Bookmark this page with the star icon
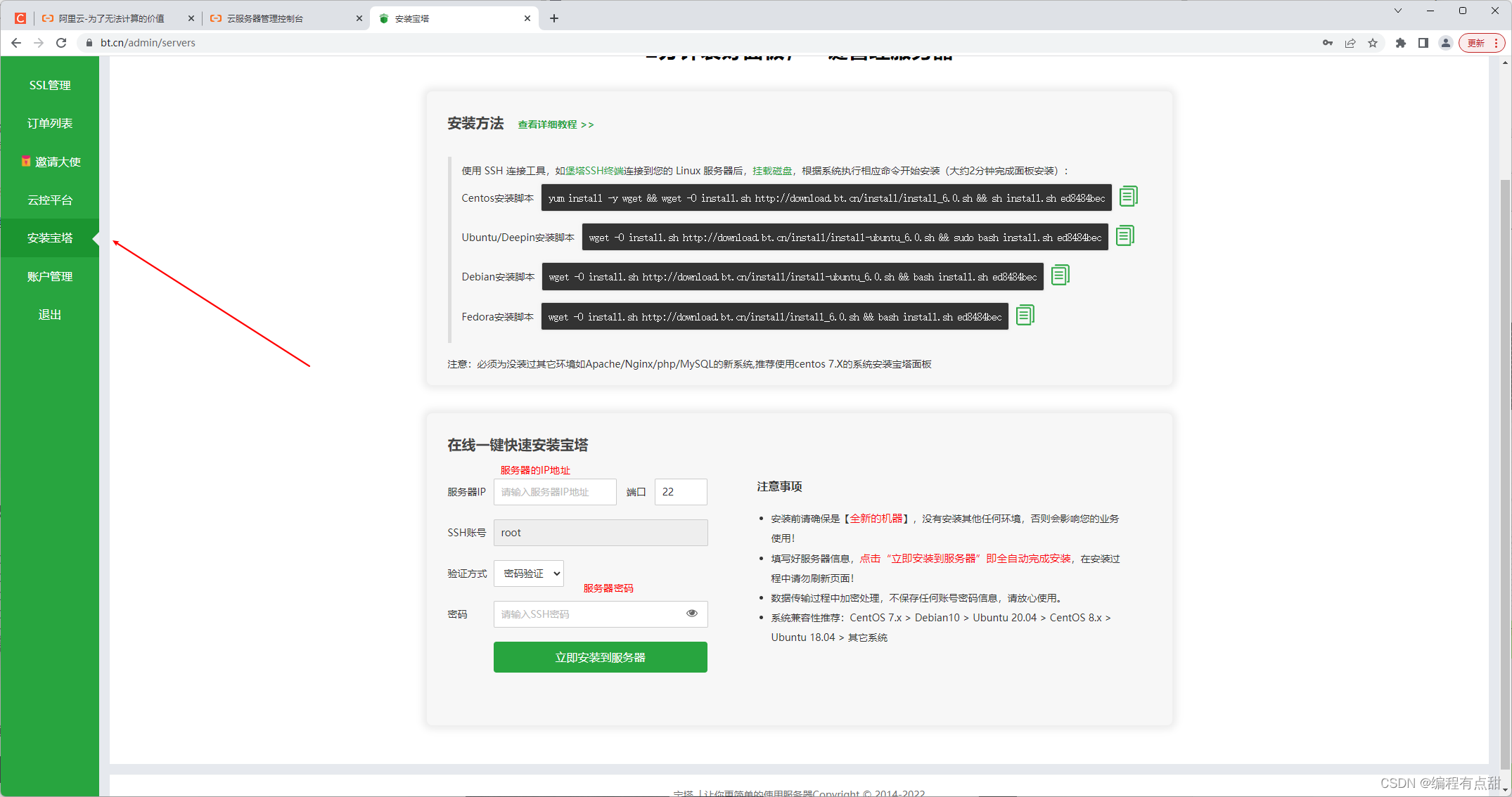The height and width of the screenshot is (797, 1512). pyautogui.click(x=1373, y=43)
